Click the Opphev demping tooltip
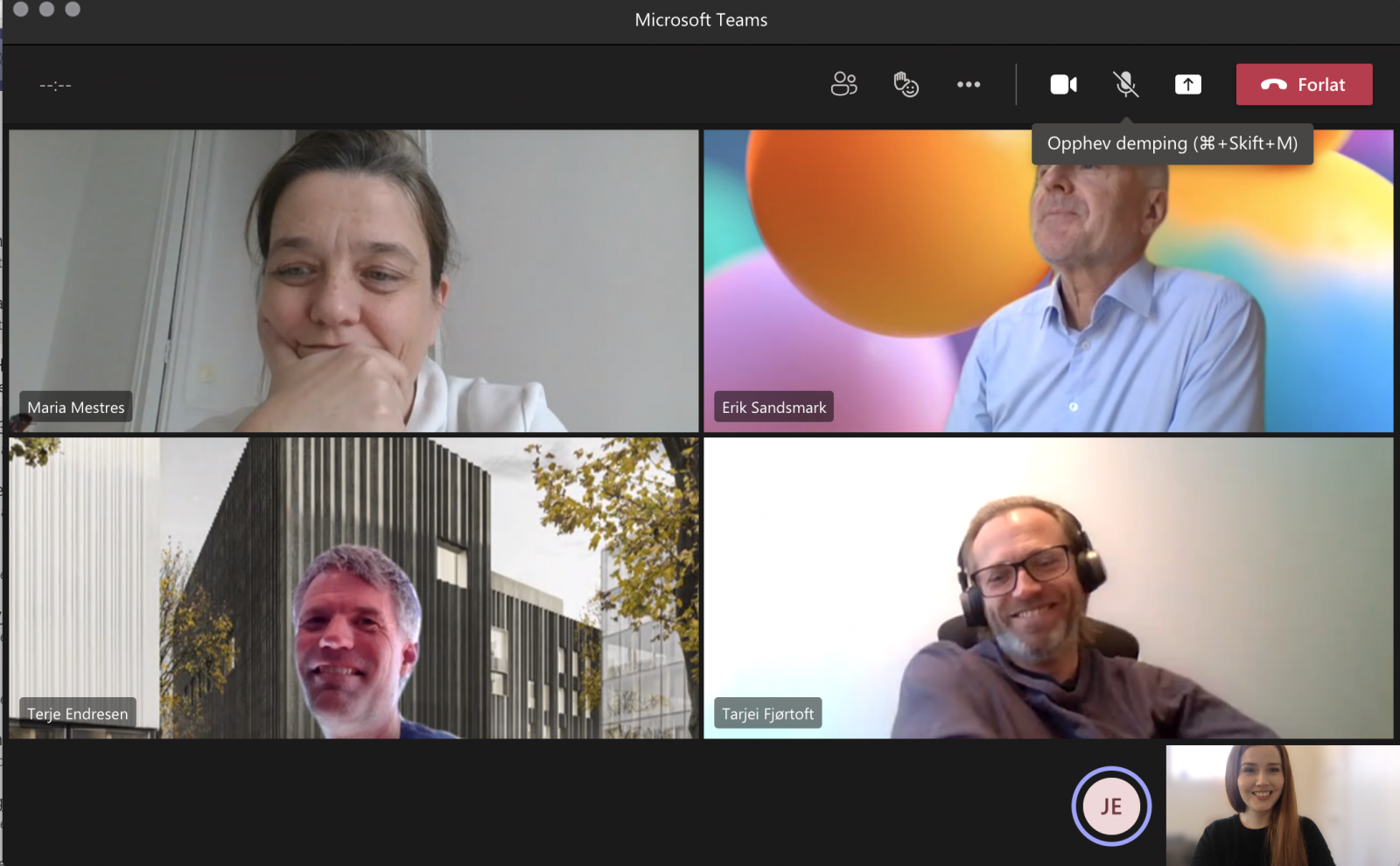The width and height of the screenshot is (1400, 866). click(x=1172, y=143)
